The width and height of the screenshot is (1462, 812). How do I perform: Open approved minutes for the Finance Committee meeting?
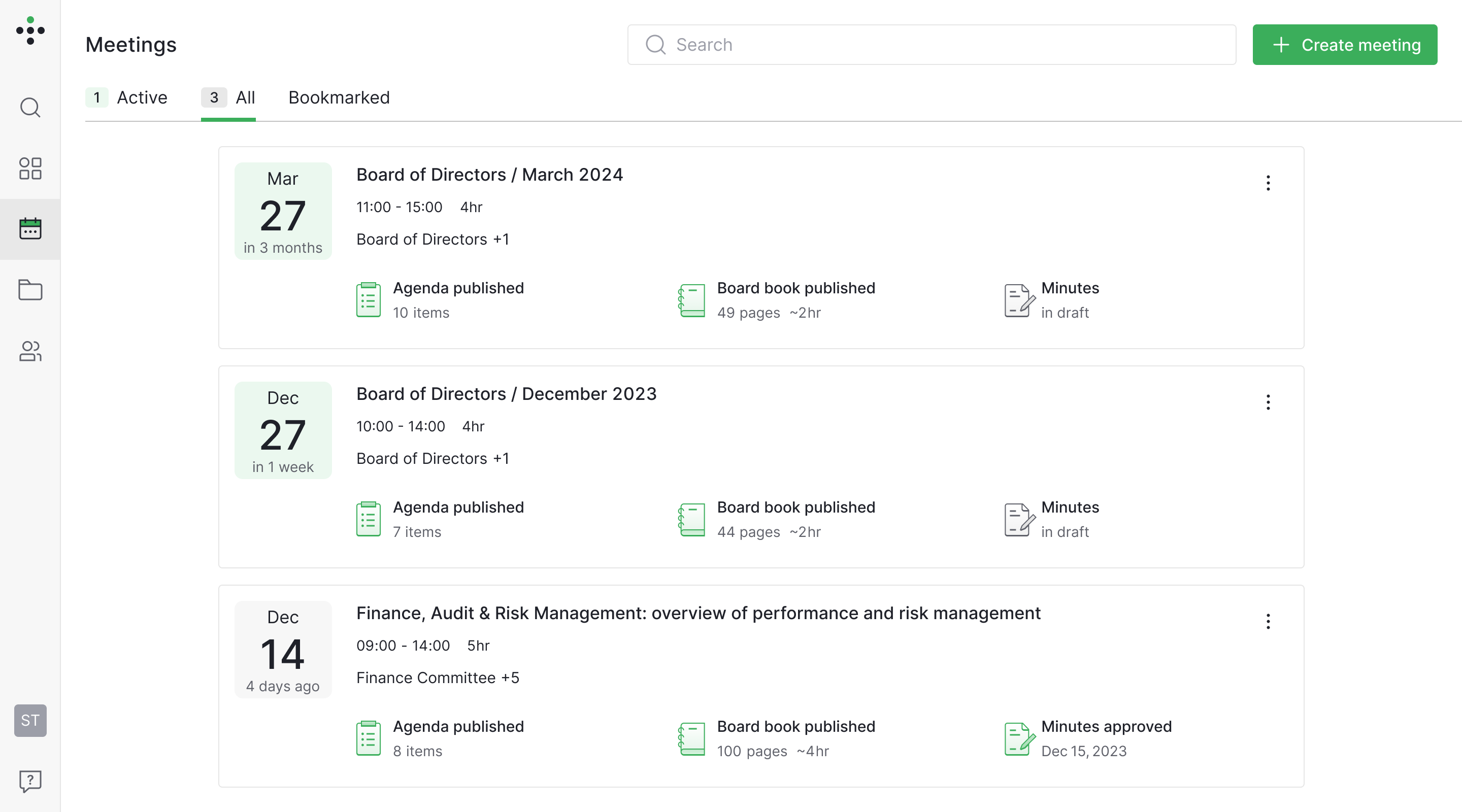coord(1106,737)
